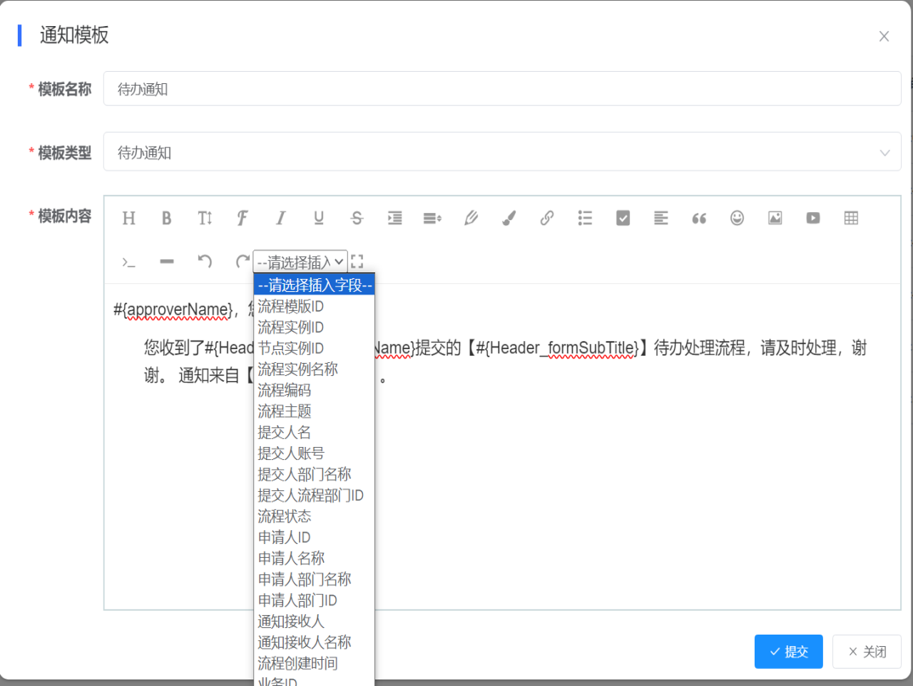The image size is (913, 686).
Task: Click the italic formatting icon
Action: coord(280,218)
